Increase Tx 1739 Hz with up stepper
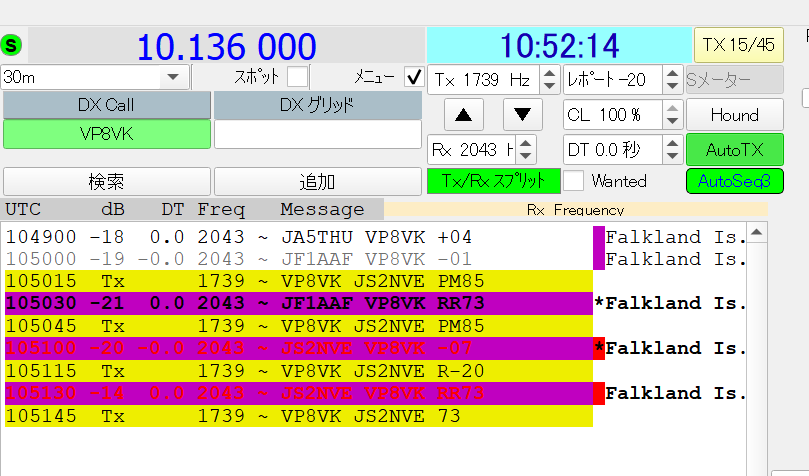 tap(549, 74)
